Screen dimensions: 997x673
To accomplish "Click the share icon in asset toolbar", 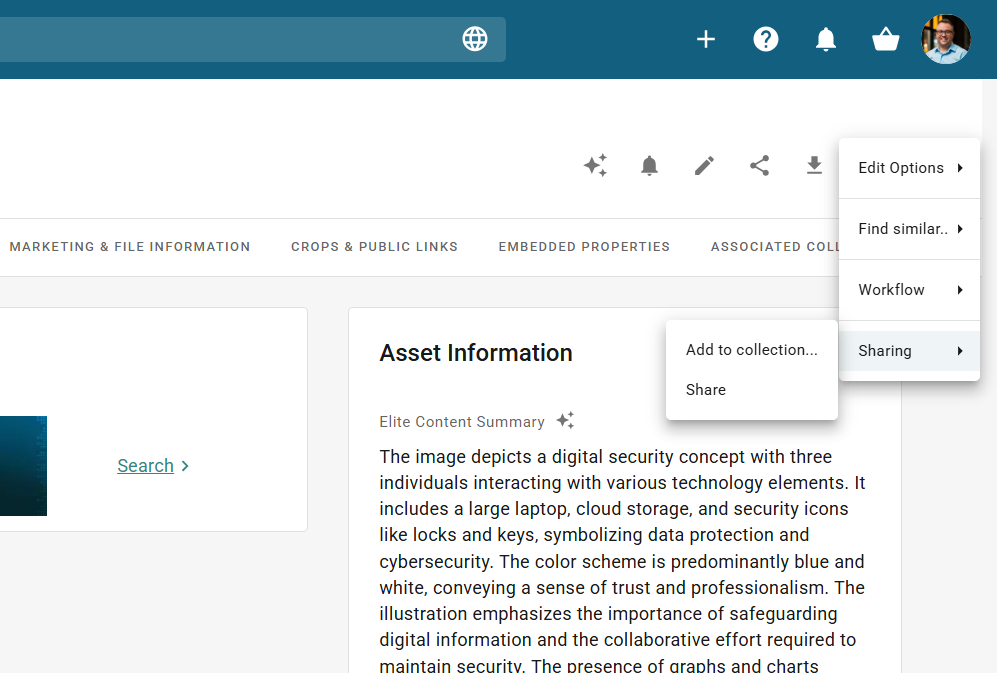I will point(760,166).
